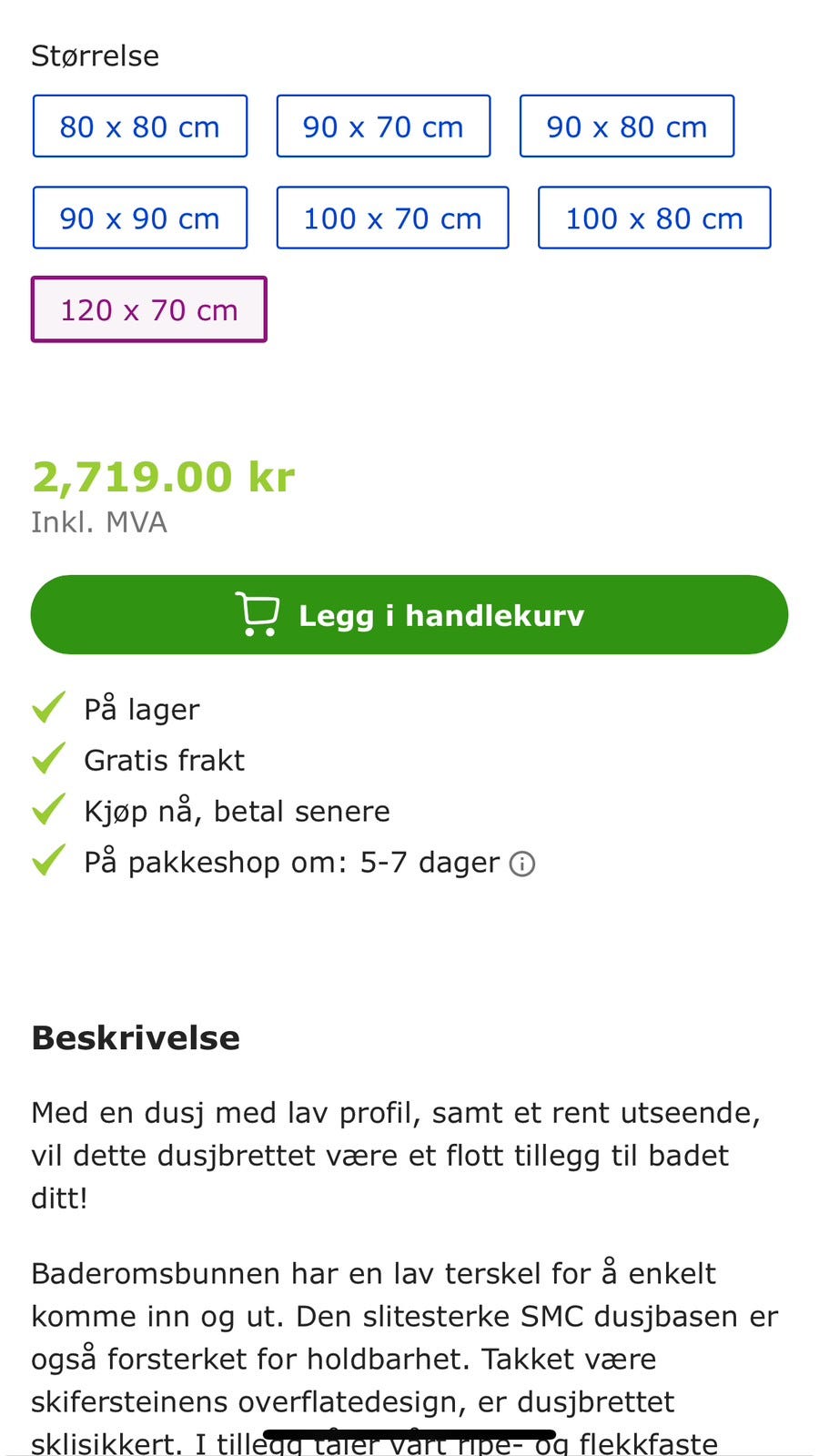This screenshot has width=819, height=1456.
Task: Click the Beskrivelse heading
Action: [x=135, y=1037]
